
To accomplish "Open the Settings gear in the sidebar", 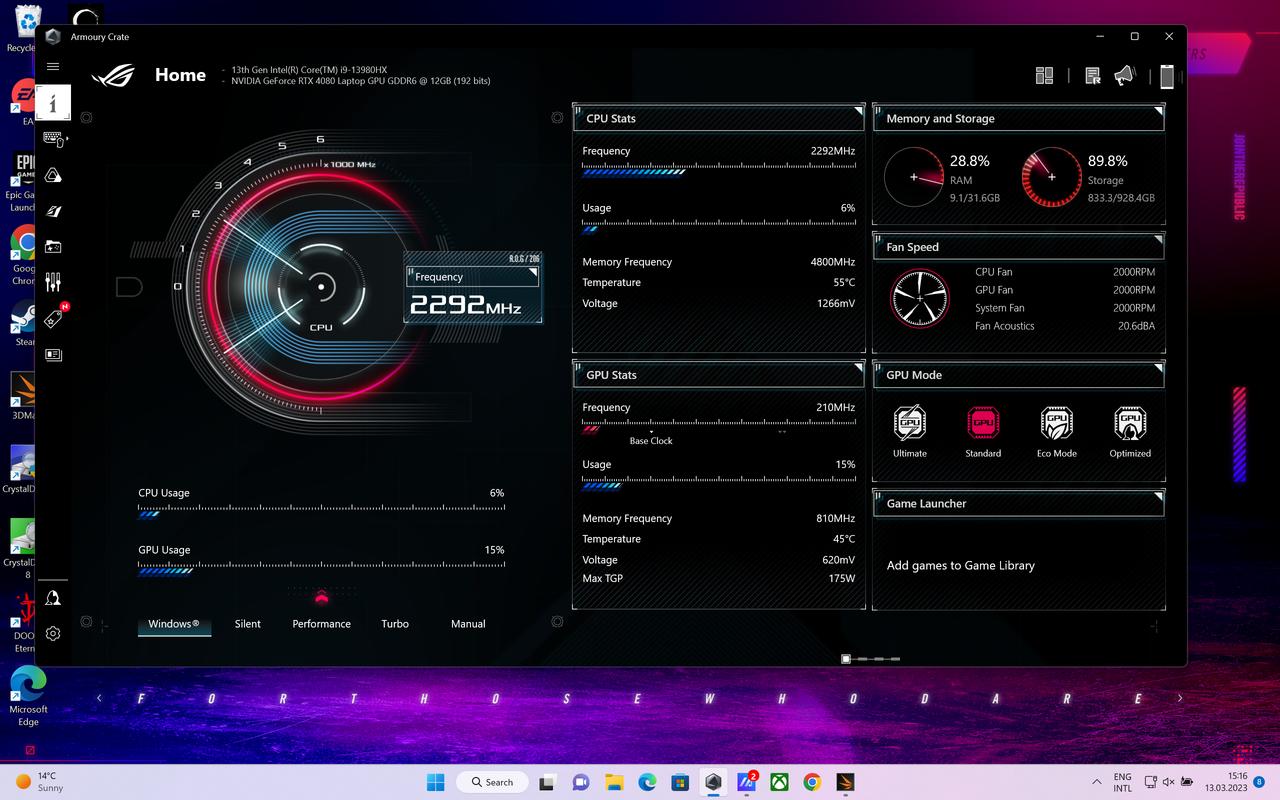I will click(x=53, y=633).
